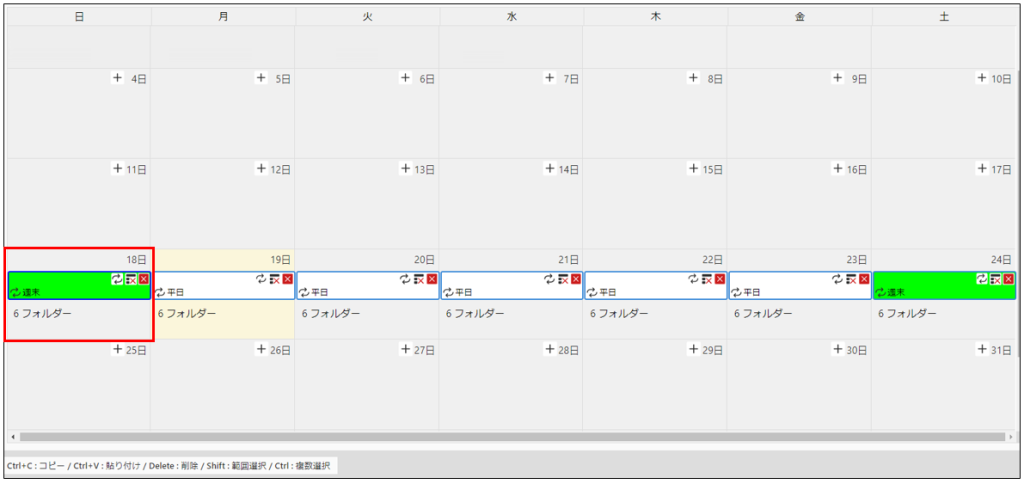The image size is (1024, 484).
Task: Click the horizontal scrollbar track
Action: click(x=512, y=436)
